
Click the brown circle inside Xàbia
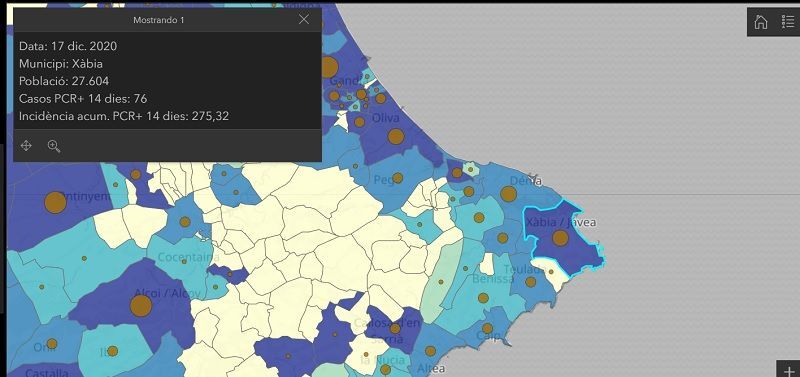[x=560, y=238]
